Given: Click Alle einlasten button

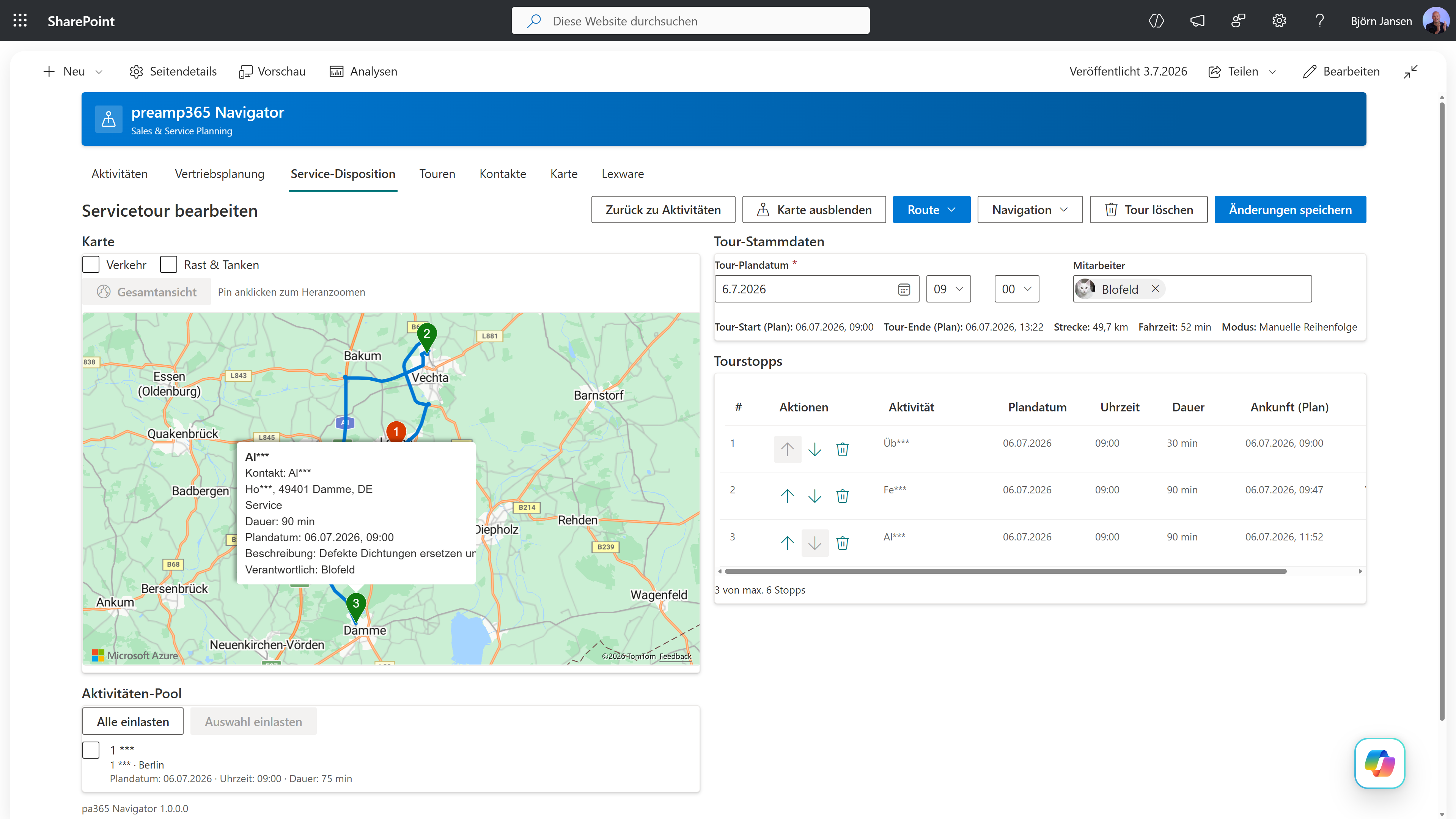Looking at the screenshot, I should [x=133, y=722].
